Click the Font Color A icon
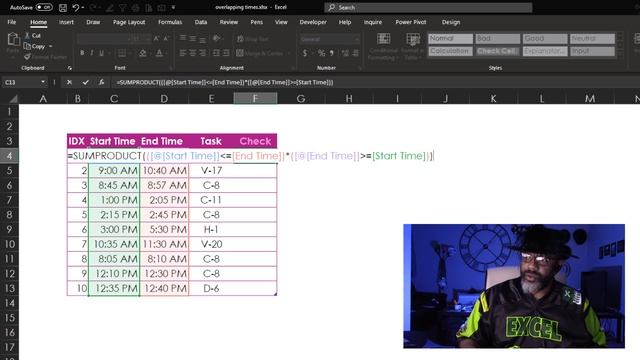This screenshot has height=360, width=640. tap(159, 53)
